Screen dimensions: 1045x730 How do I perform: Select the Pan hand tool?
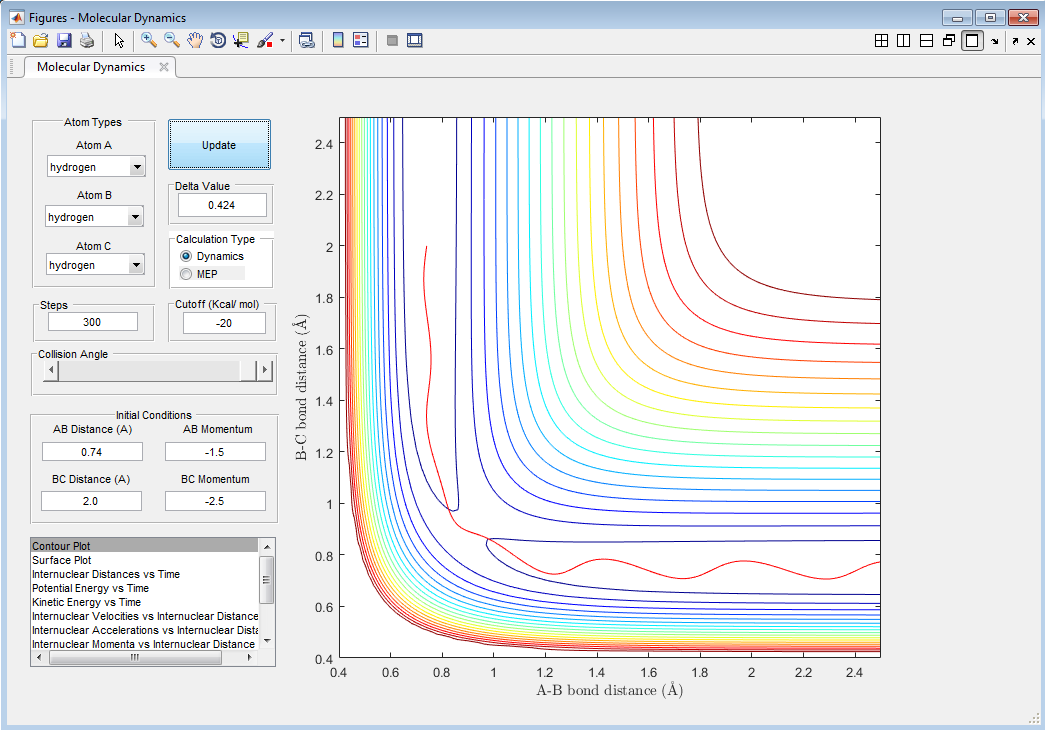point(195,40)
